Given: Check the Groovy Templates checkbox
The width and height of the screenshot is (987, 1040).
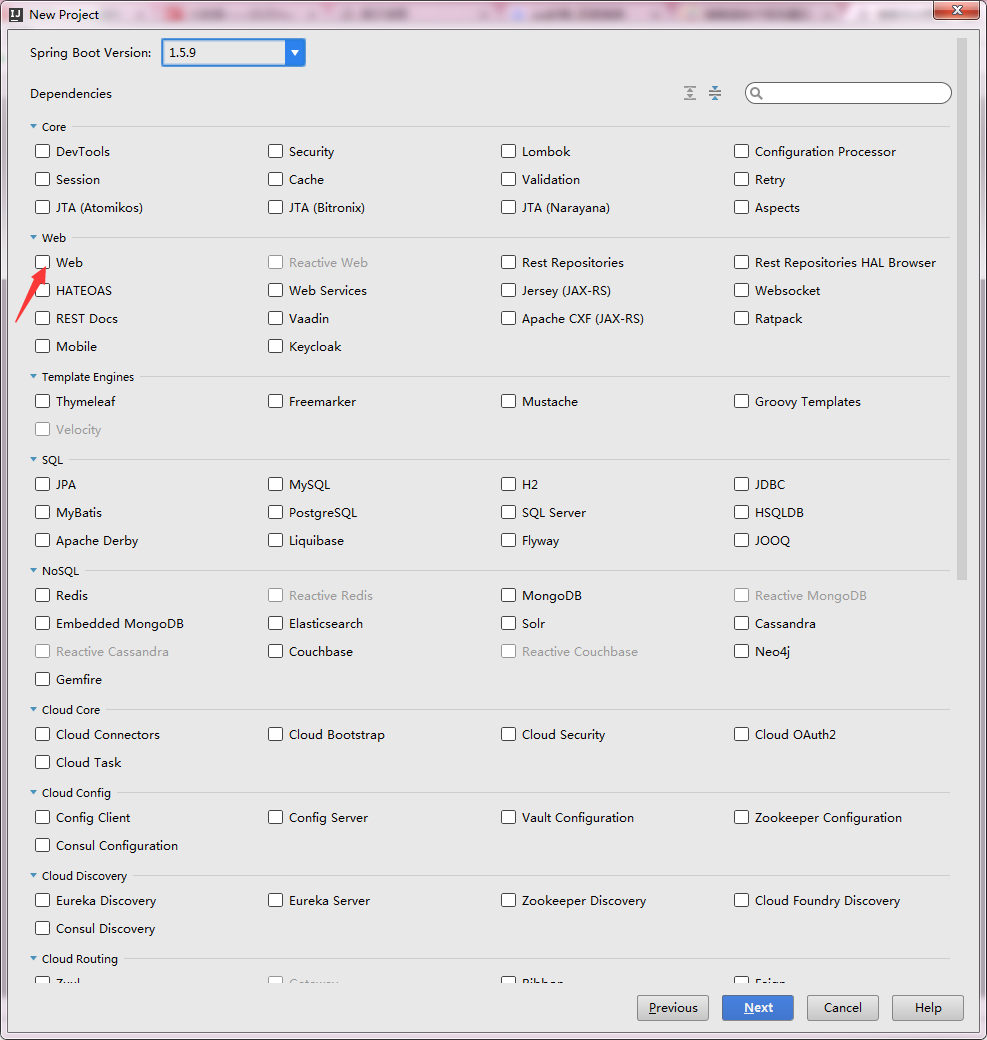Looking at the screenshot, I should [741, 401].
